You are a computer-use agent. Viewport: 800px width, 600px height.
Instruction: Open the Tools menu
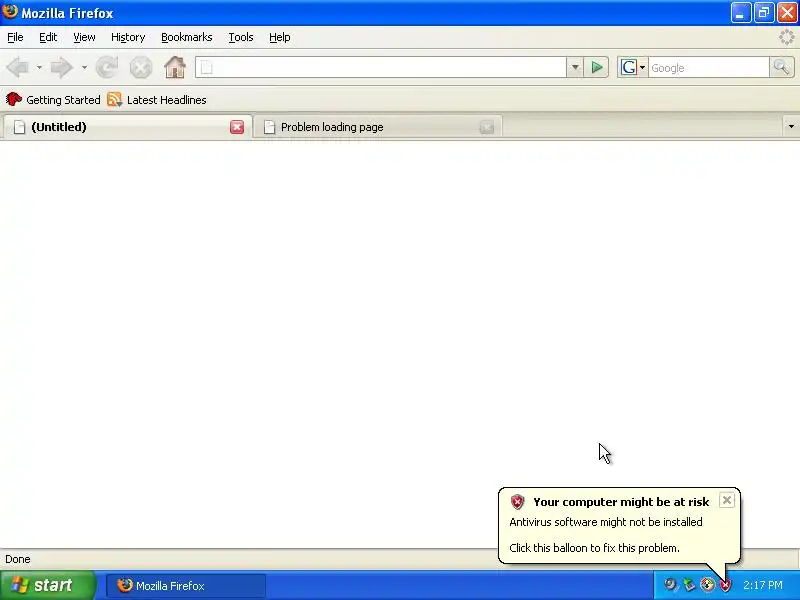point(241,37)
